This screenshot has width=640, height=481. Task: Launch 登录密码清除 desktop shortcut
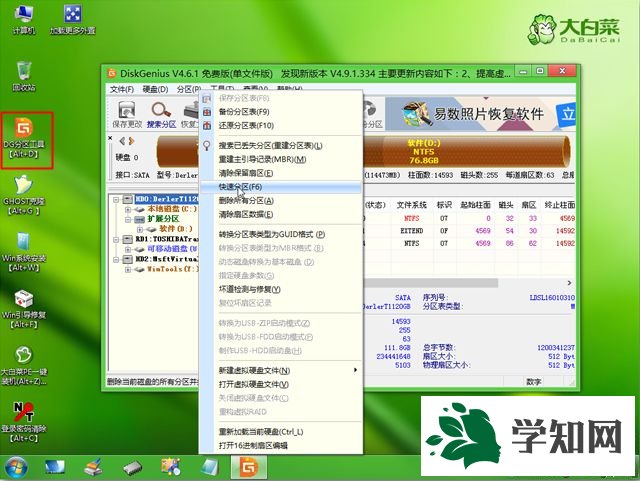click(24, 423)
